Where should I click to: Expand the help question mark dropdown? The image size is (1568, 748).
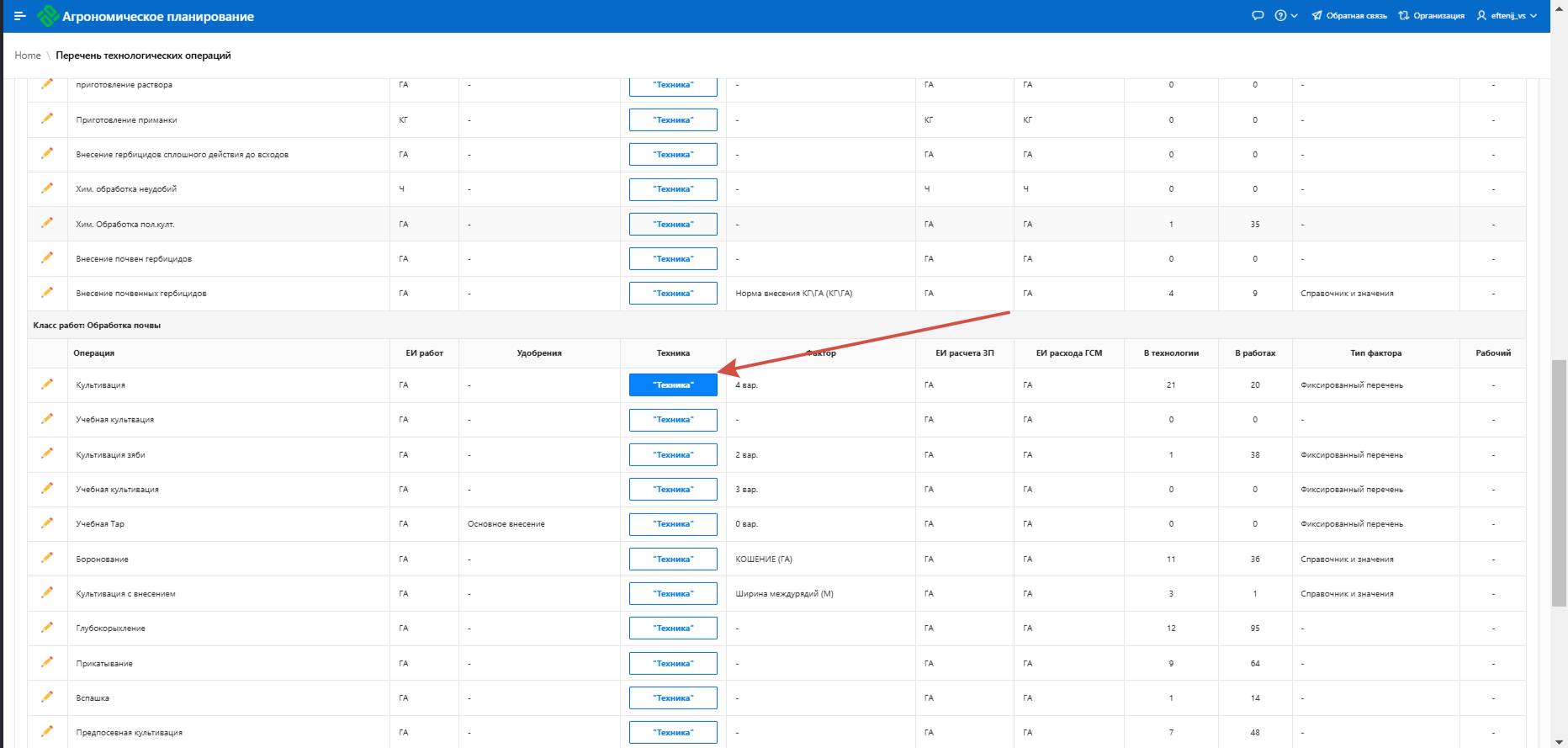coord(1285,16)
